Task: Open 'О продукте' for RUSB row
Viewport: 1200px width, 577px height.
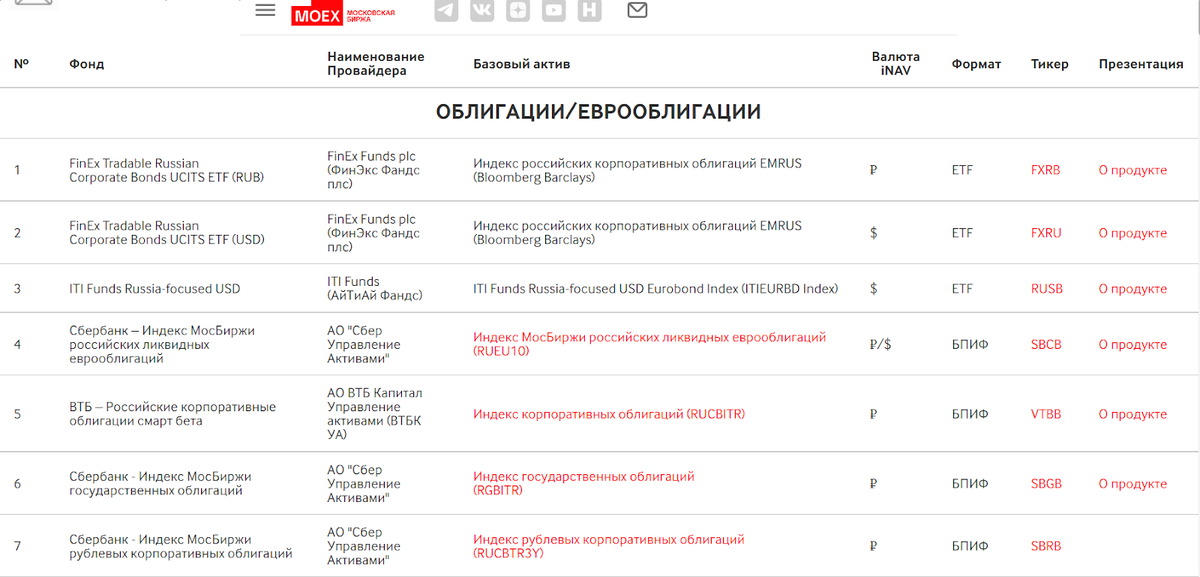Action: (x=1133, y=289)
